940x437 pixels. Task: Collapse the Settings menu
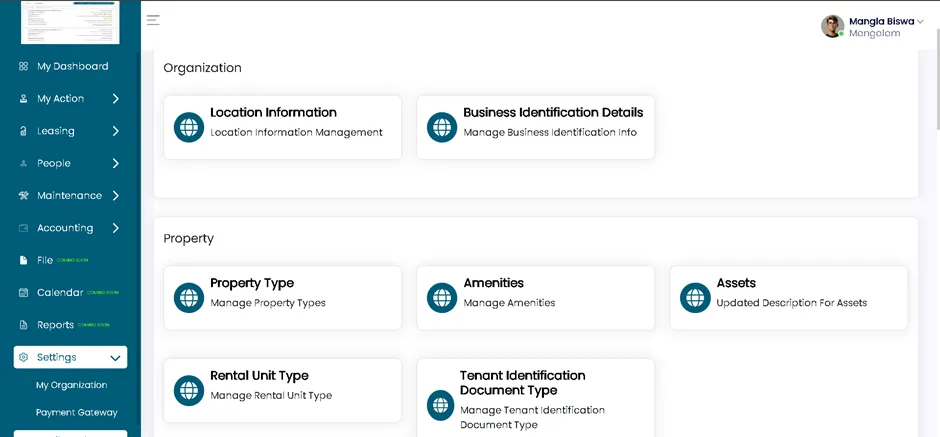(x=116, y=358)
